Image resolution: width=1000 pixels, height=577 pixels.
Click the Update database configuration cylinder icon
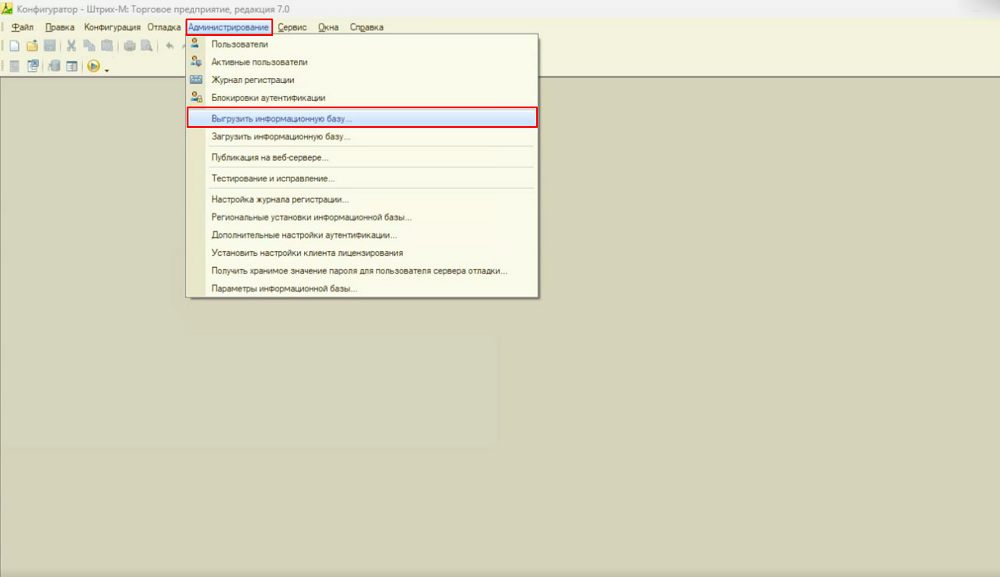coord(54,66)
